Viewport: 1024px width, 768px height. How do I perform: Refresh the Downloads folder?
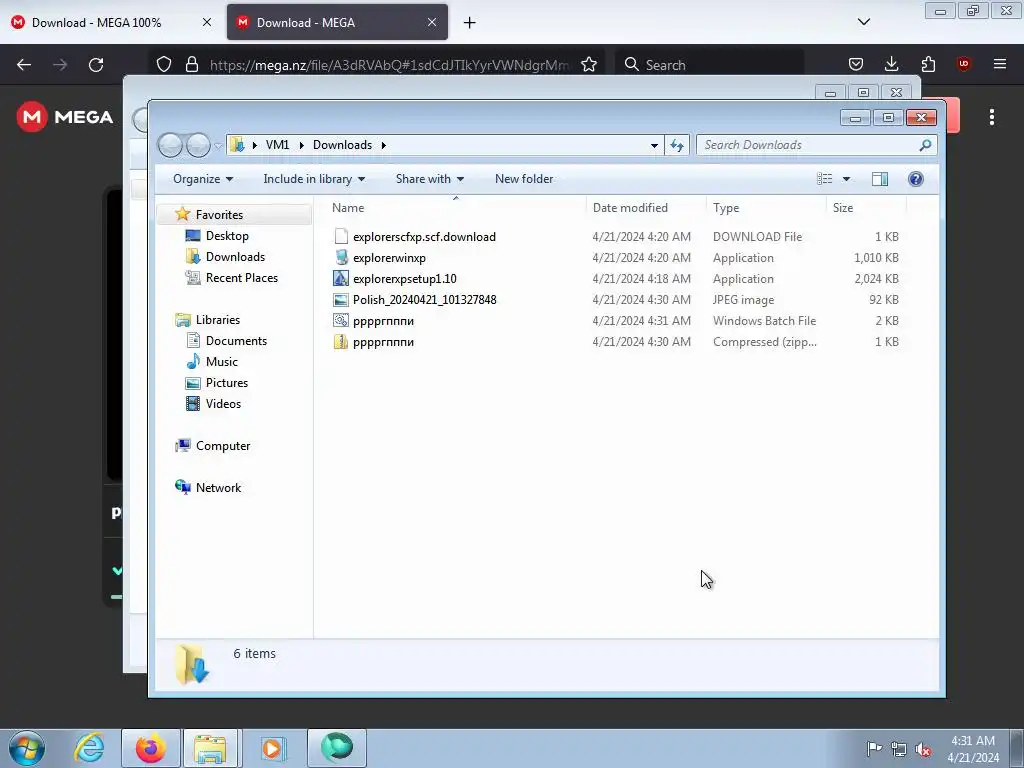677,146
